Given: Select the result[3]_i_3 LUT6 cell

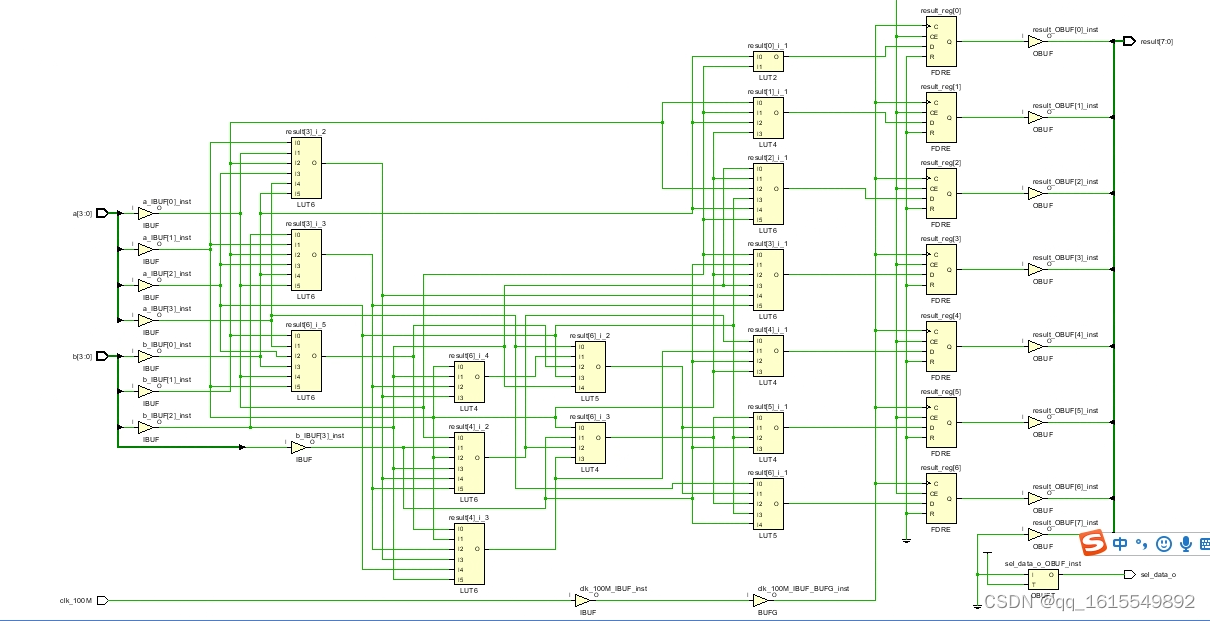Looking at the screenshot, I should [306, 260].
